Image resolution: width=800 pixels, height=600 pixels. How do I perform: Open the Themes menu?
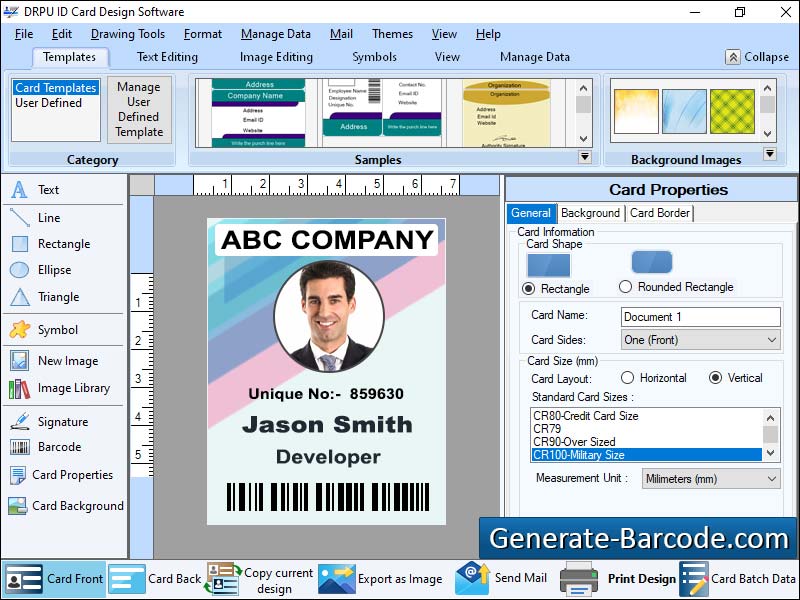pos(391,33)
